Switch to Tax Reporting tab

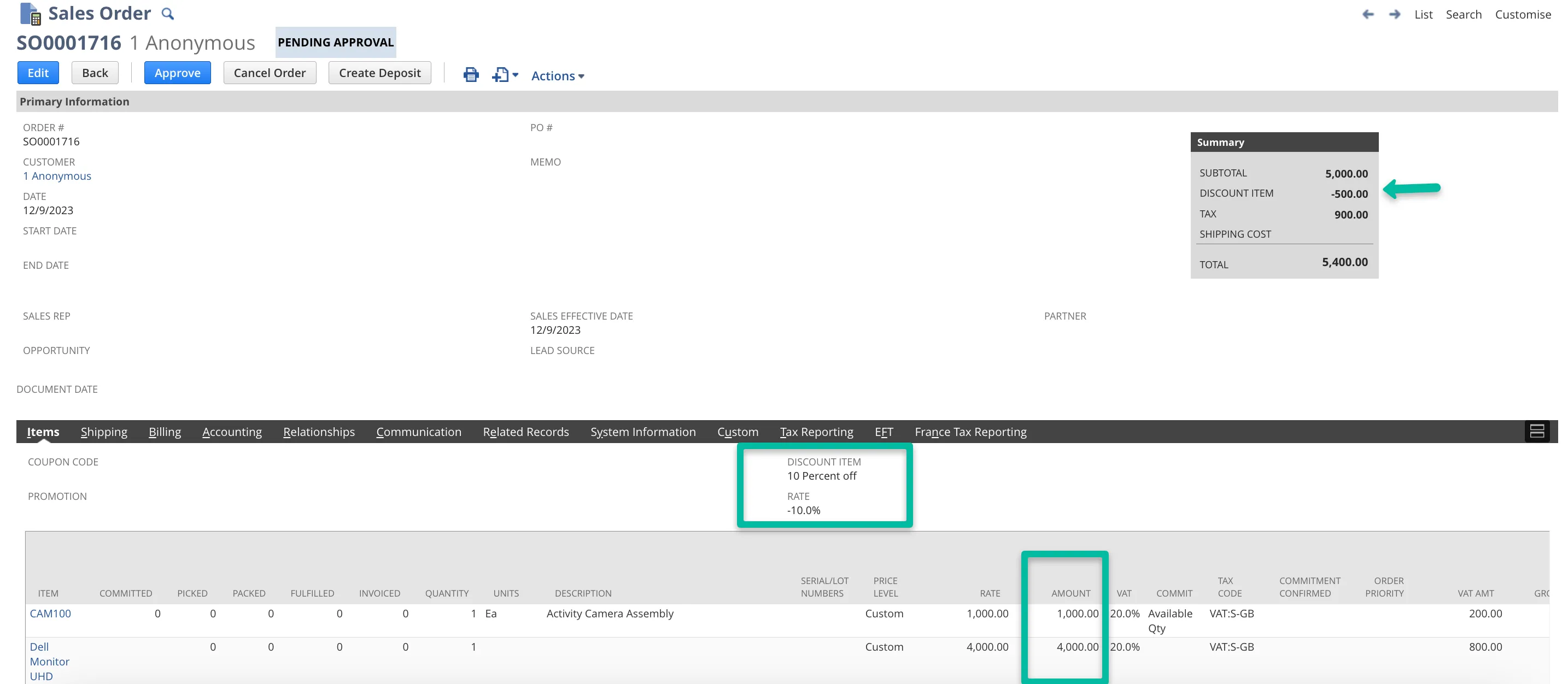pos(817,432)
